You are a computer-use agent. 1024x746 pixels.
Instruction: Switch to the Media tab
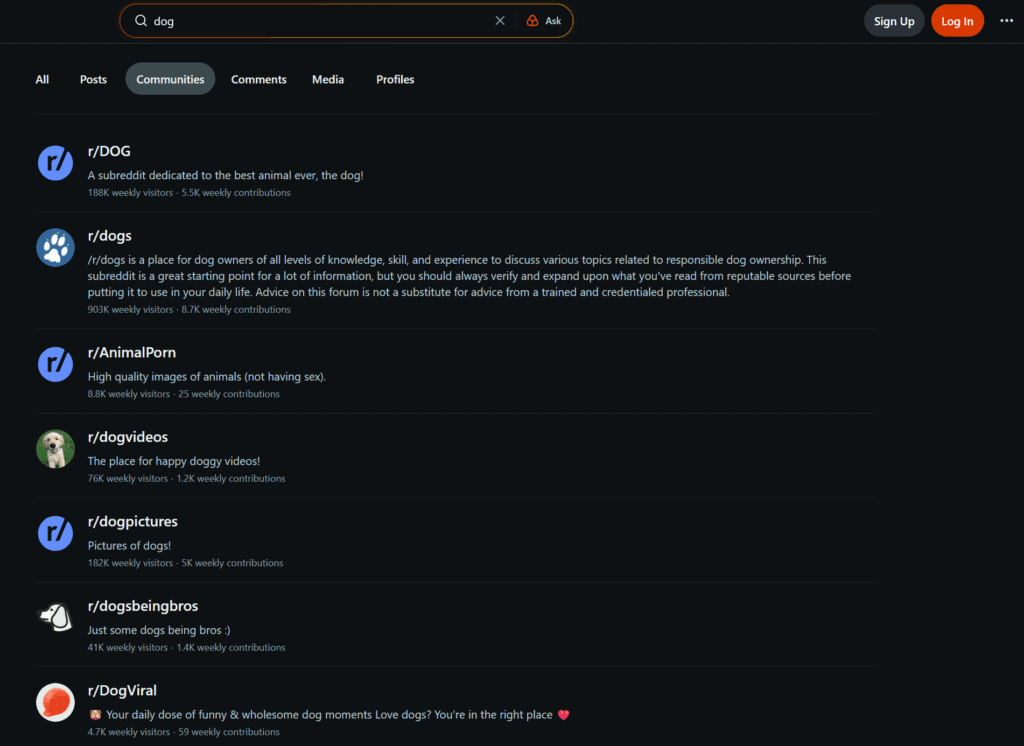pos(328,79)
